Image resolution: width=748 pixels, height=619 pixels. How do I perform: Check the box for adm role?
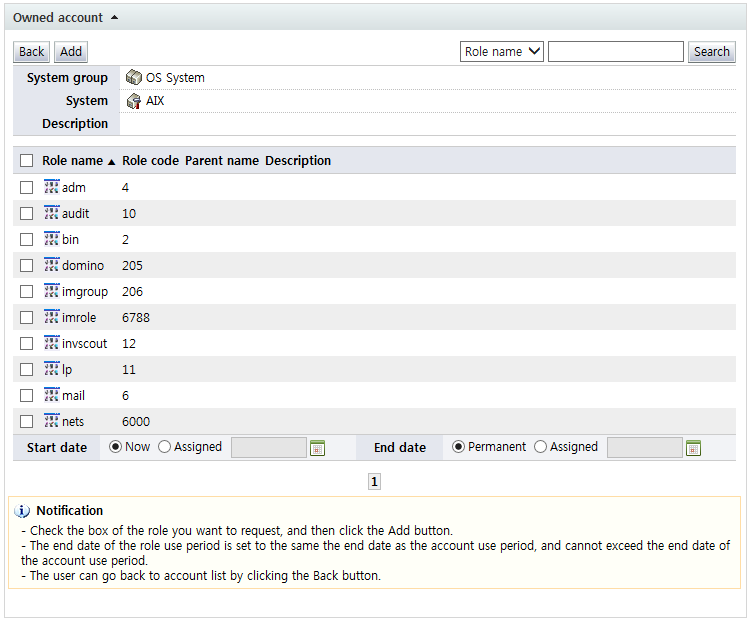click(27, 187)
